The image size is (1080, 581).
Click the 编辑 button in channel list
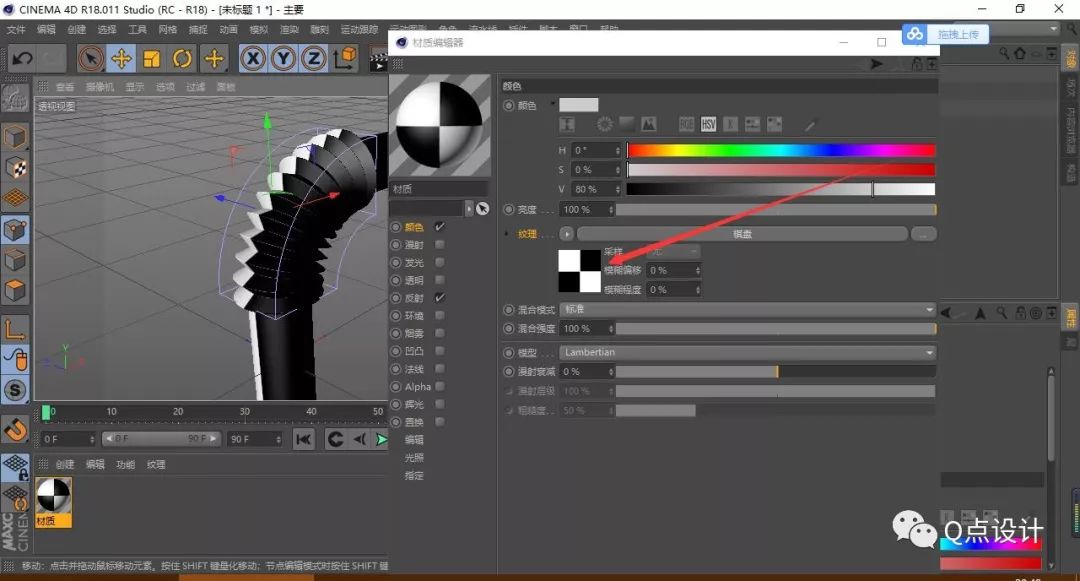point(414,438)
